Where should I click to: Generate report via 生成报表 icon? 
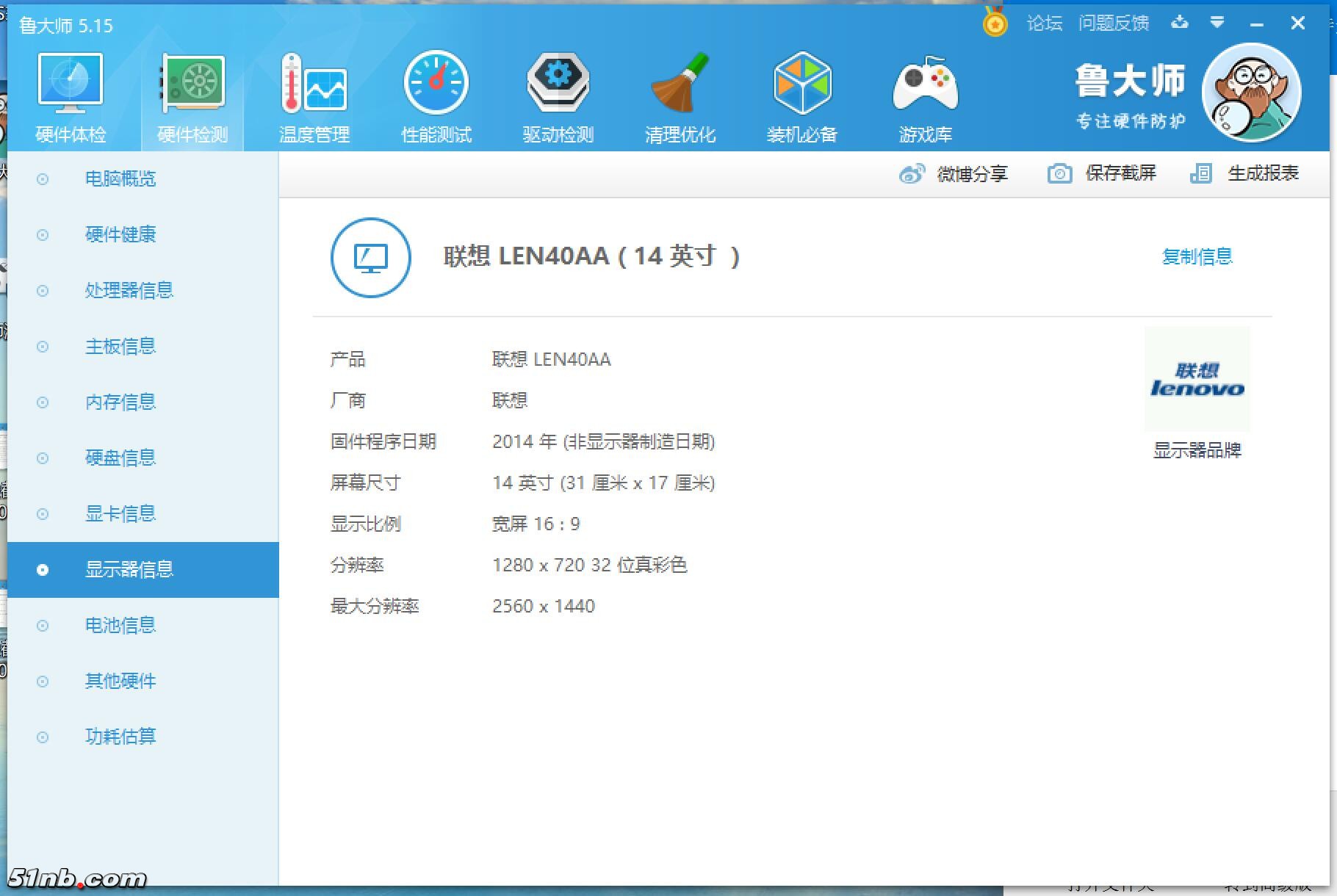(x=1202, y=173)
